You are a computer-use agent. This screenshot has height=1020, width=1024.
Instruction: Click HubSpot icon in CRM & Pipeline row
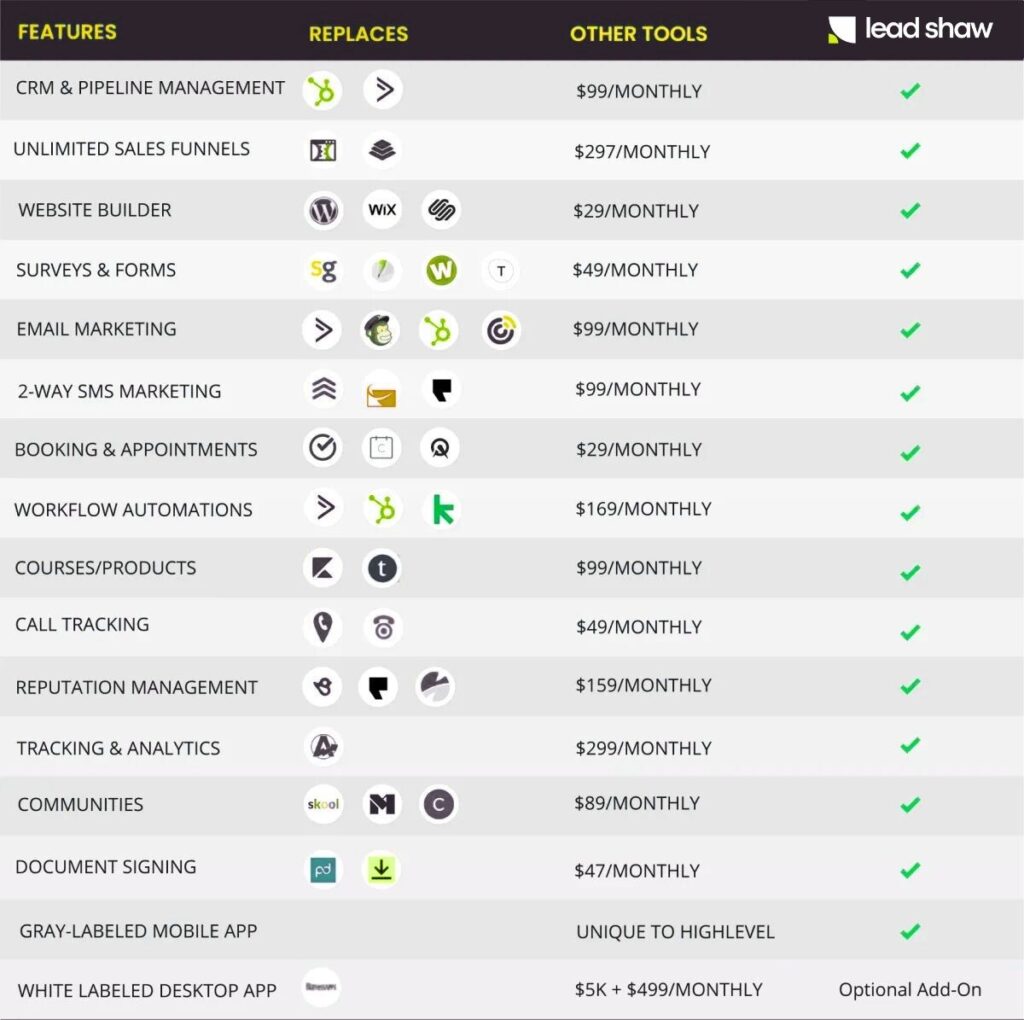pos(322,91)
